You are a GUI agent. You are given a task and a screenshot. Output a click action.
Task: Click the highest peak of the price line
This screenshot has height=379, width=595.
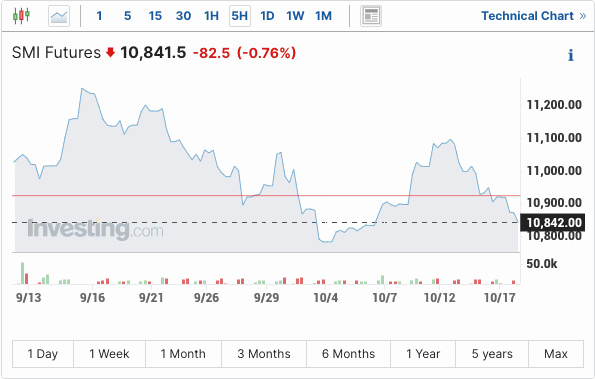pyautogui.click(x=82, y=89)
